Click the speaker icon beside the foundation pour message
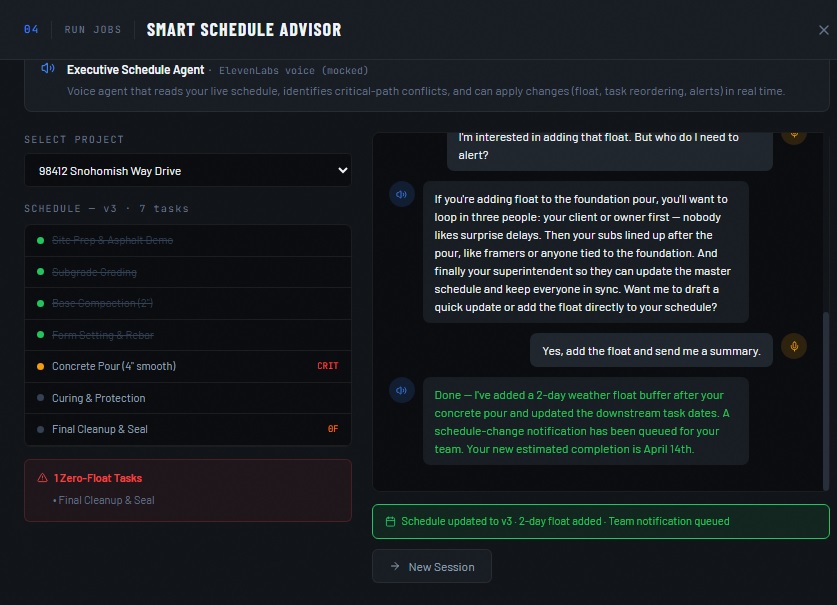837x605 pixels. (401, 195)
